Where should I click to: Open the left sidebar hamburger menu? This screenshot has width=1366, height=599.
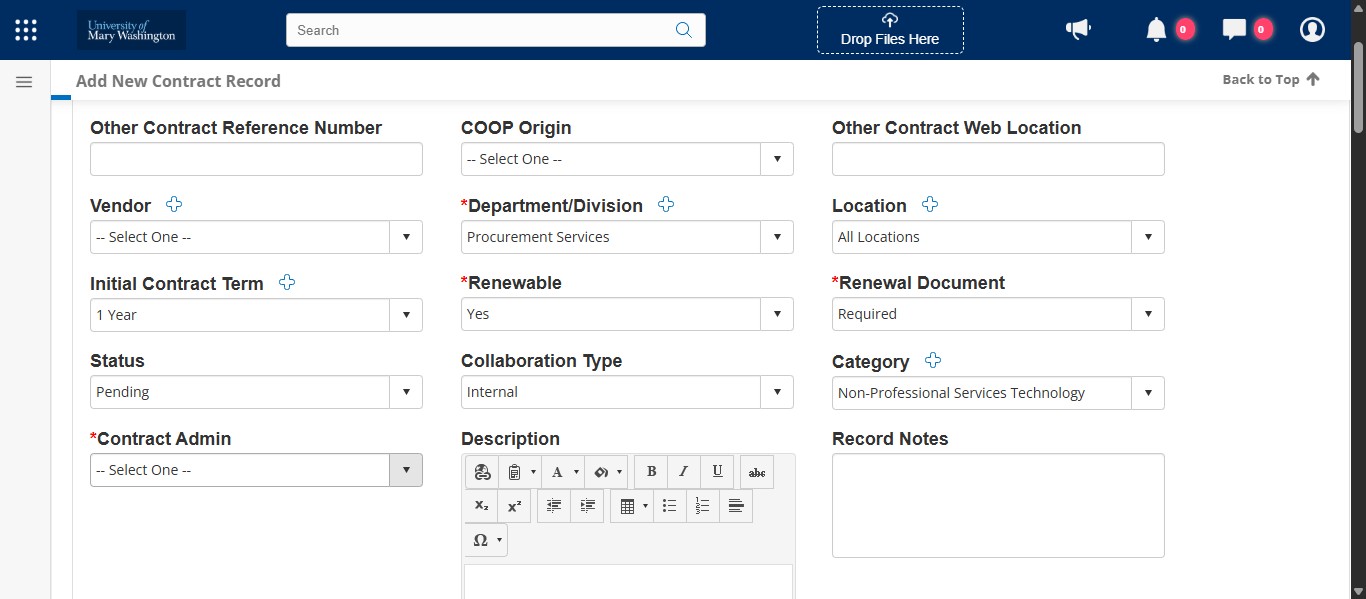(24, 81)
